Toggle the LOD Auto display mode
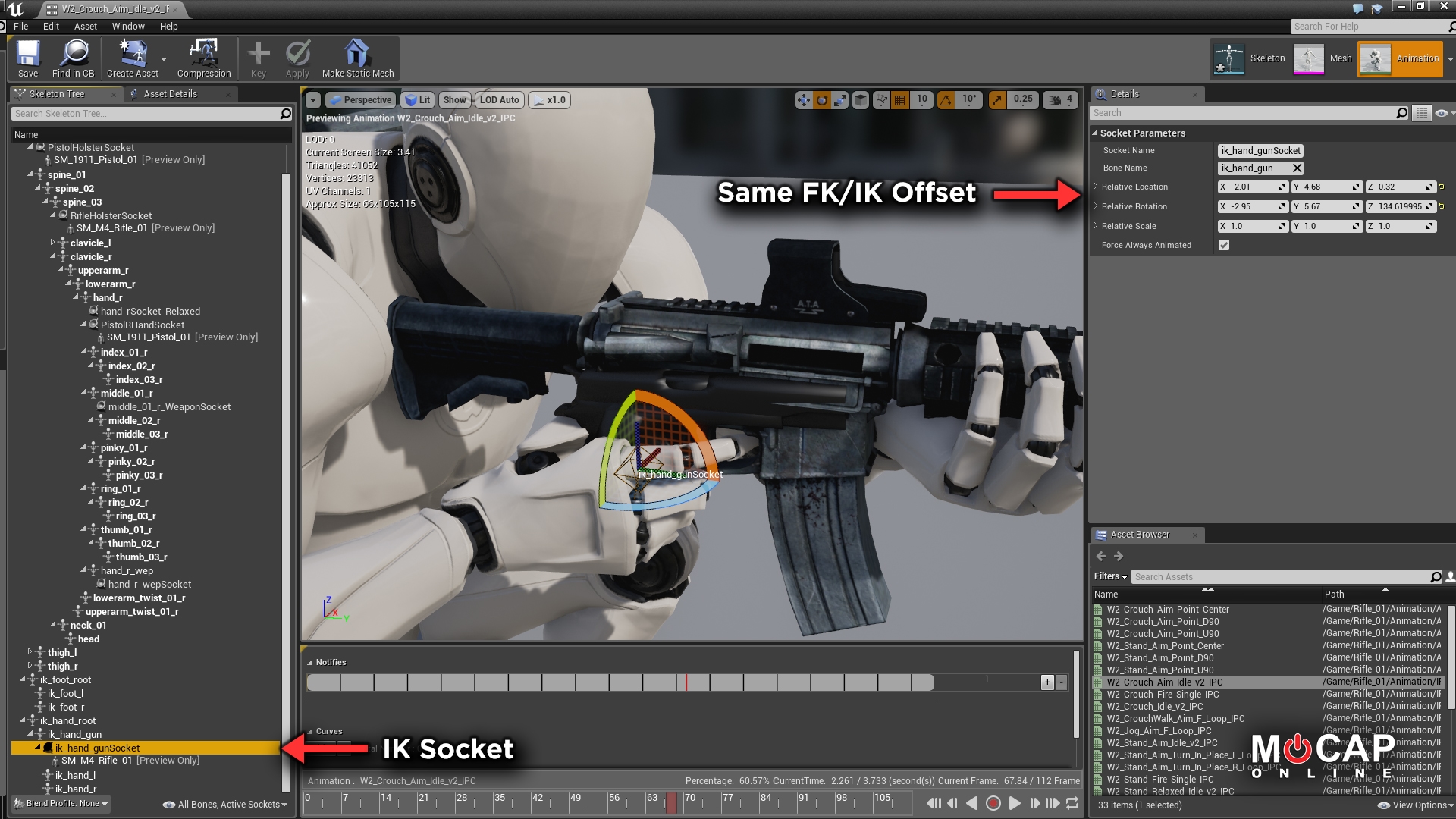1456x819 pixels. coord(498,99)
